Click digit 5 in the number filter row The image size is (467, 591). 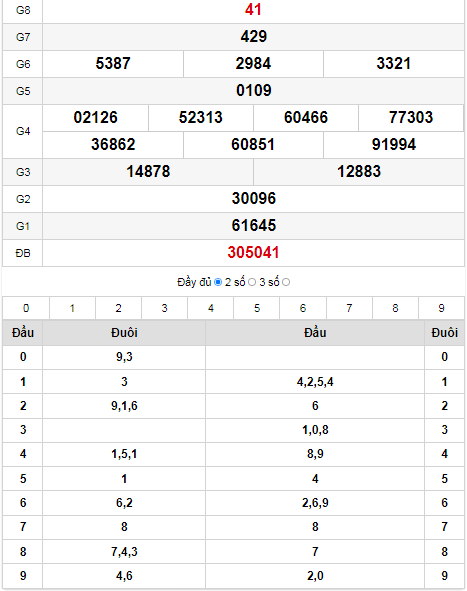[257, 308]
